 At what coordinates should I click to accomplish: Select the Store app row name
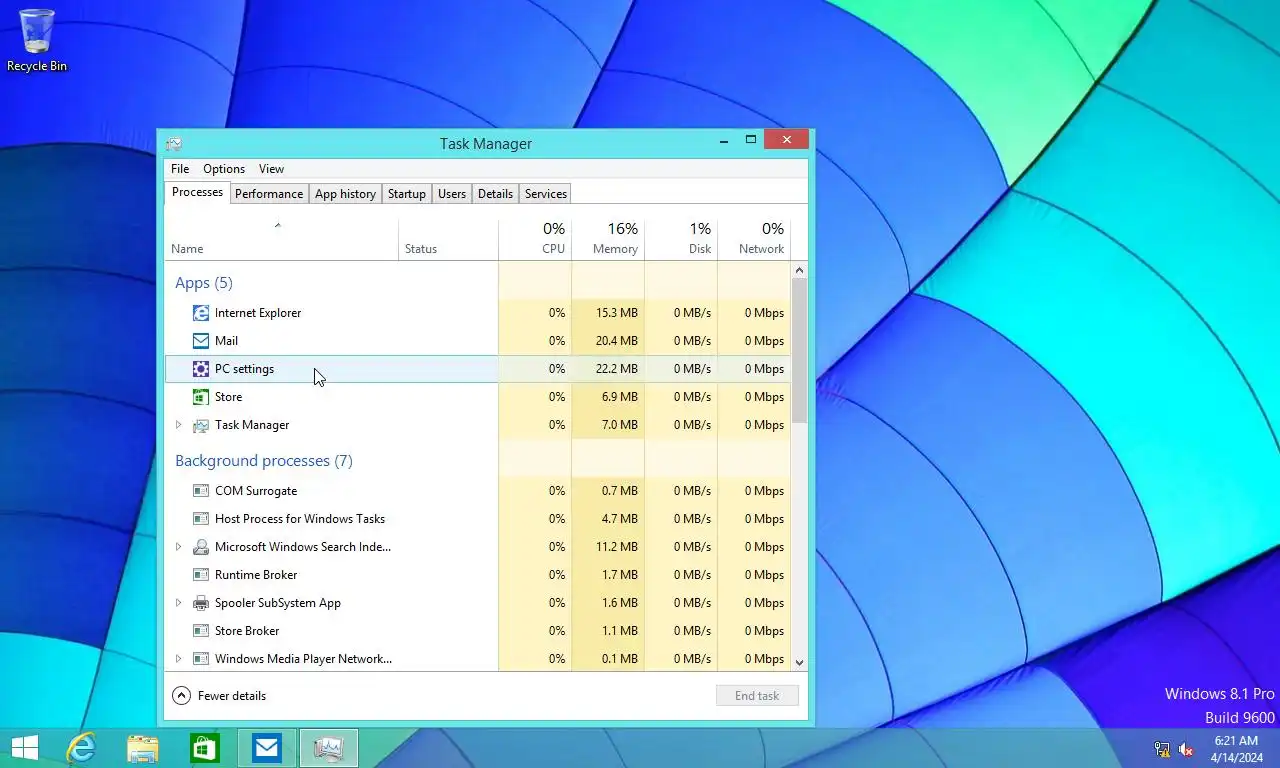229,397
